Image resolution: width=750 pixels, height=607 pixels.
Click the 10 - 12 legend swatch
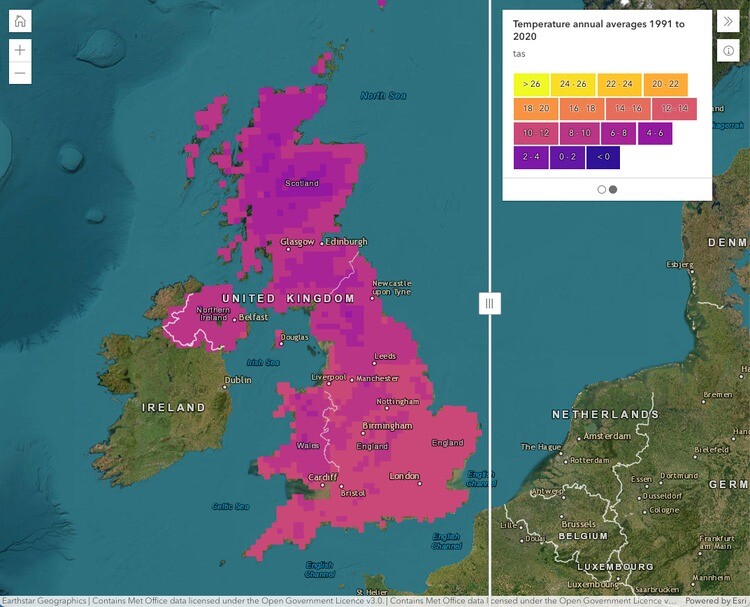pyautogui.click(x=536, y=133)
